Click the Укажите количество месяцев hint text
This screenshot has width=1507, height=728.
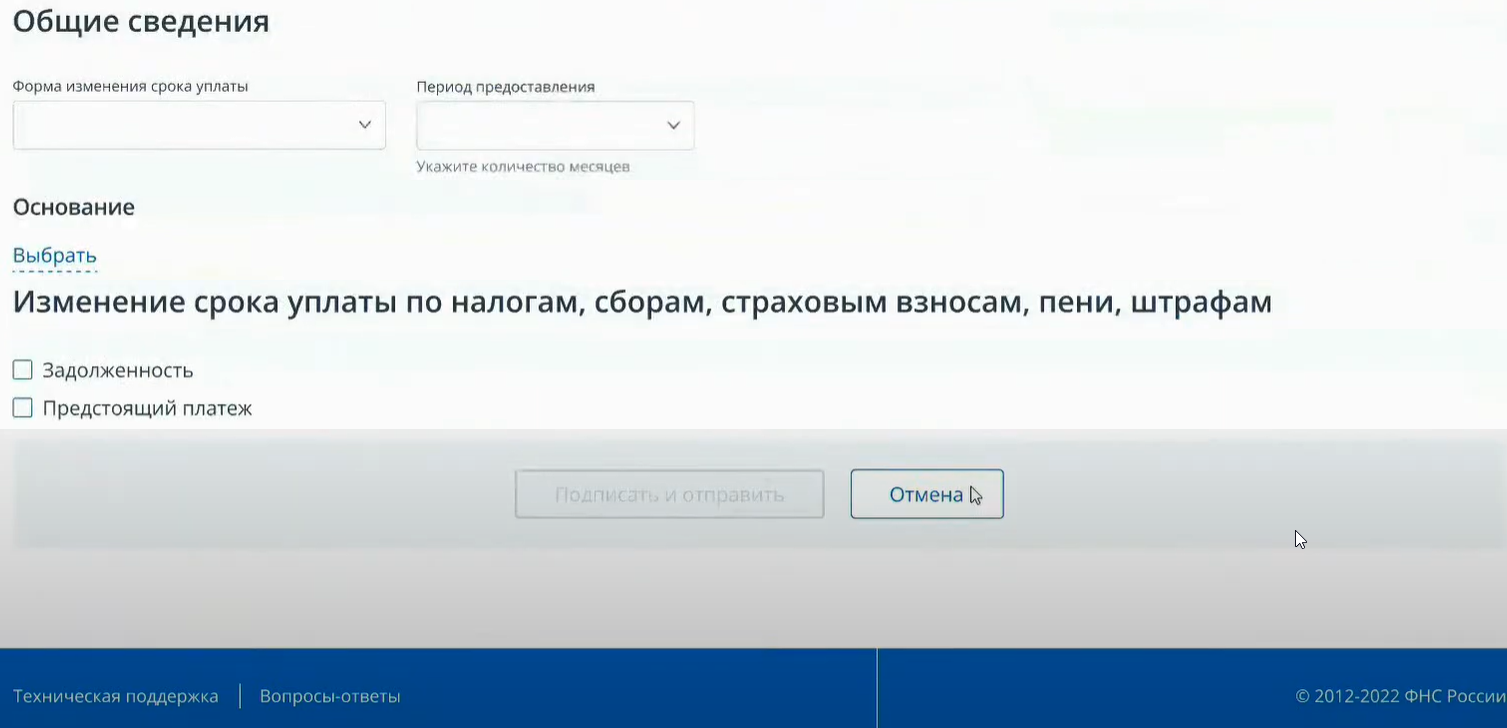pyautogui.click(x=523, y=167)
